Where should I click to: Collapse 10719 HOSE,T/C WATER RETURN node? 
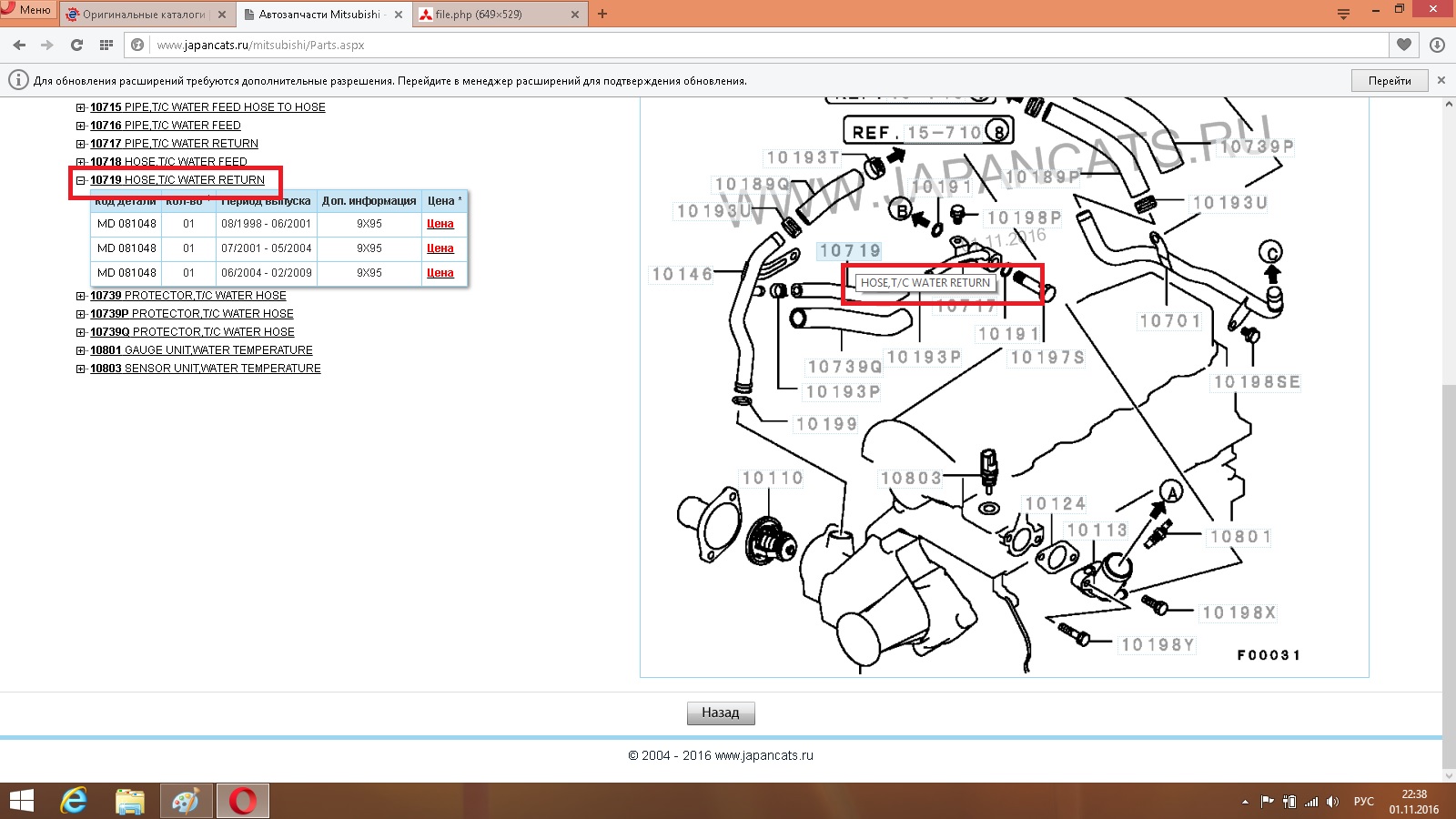81,180
